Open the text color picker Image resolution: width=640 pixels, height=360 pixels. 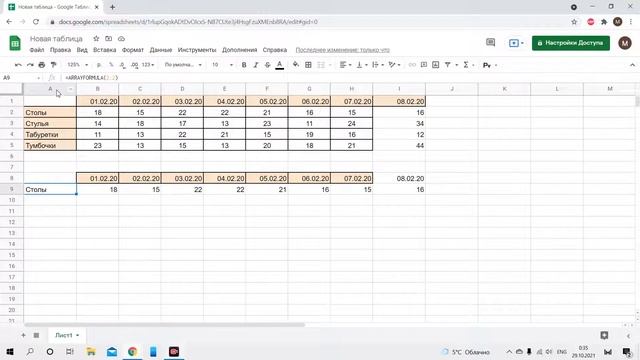pyautogui.click(x=280, y=65)
